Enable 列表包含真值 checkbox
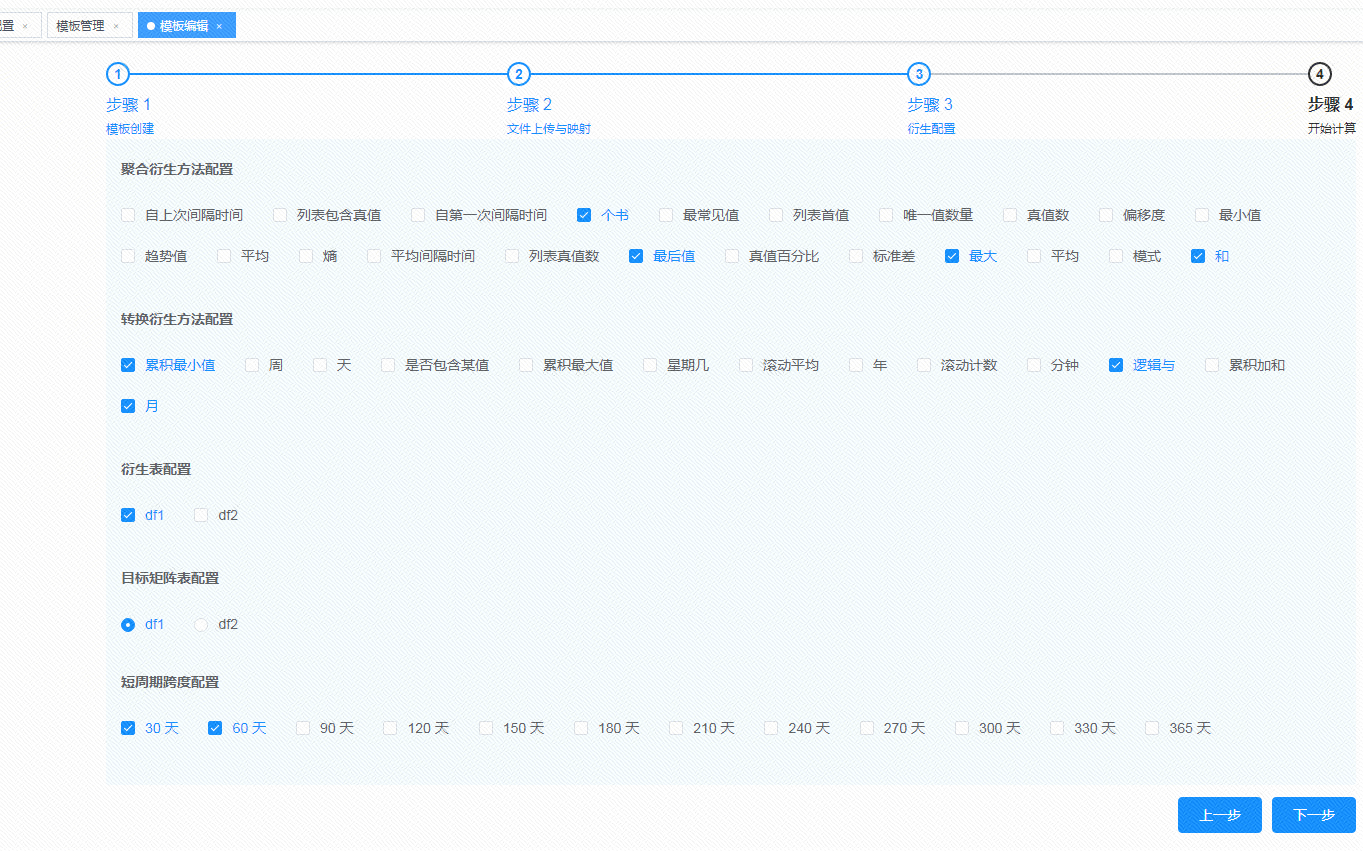This screenshot has height=851, width=1363. [280, 215]
